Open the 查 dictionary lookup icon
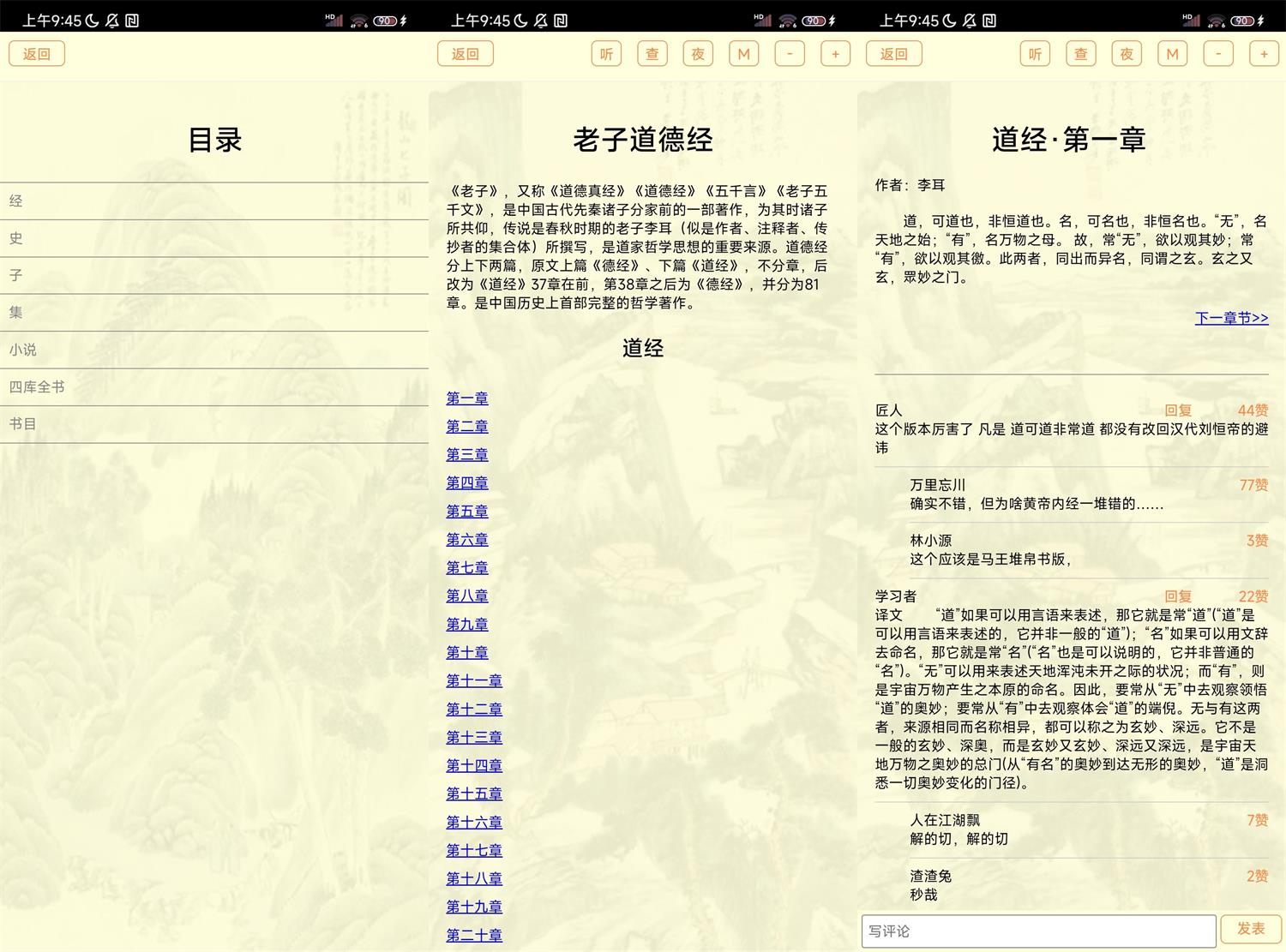1286x952 pixels. click(652, 53)
